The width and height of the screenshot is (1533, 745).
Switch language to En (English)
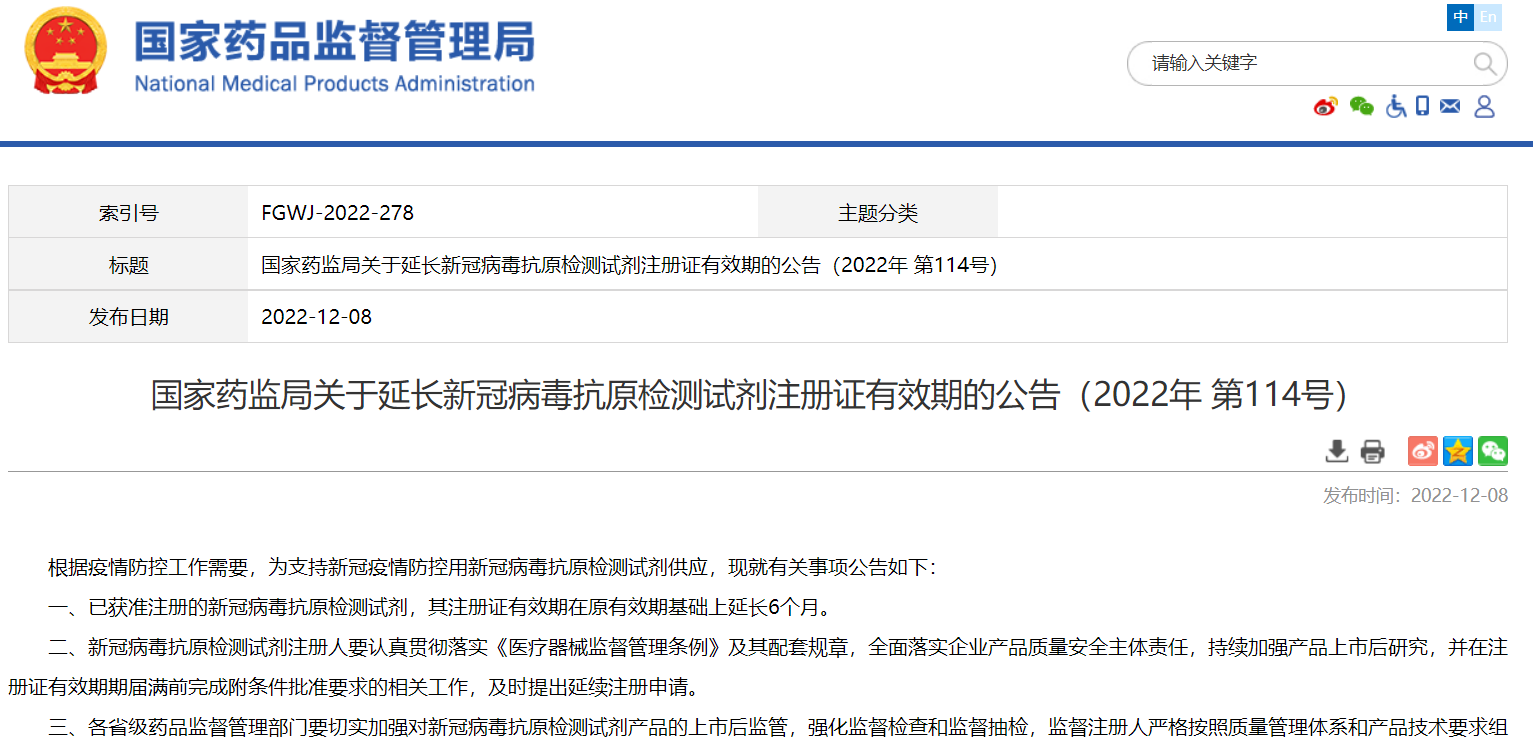tap(1488, 17)
